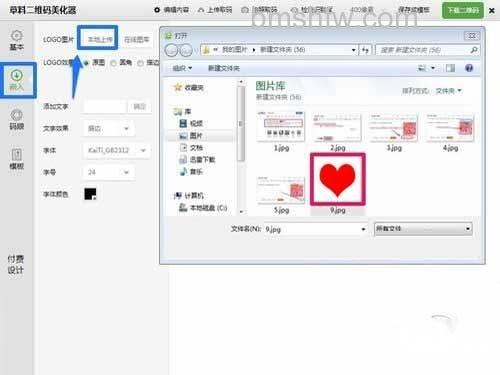The height and width of the screenshot is (375, 500).
Task: Select the 描边 stroke LOGO effect radio
Action: point(140,63)
